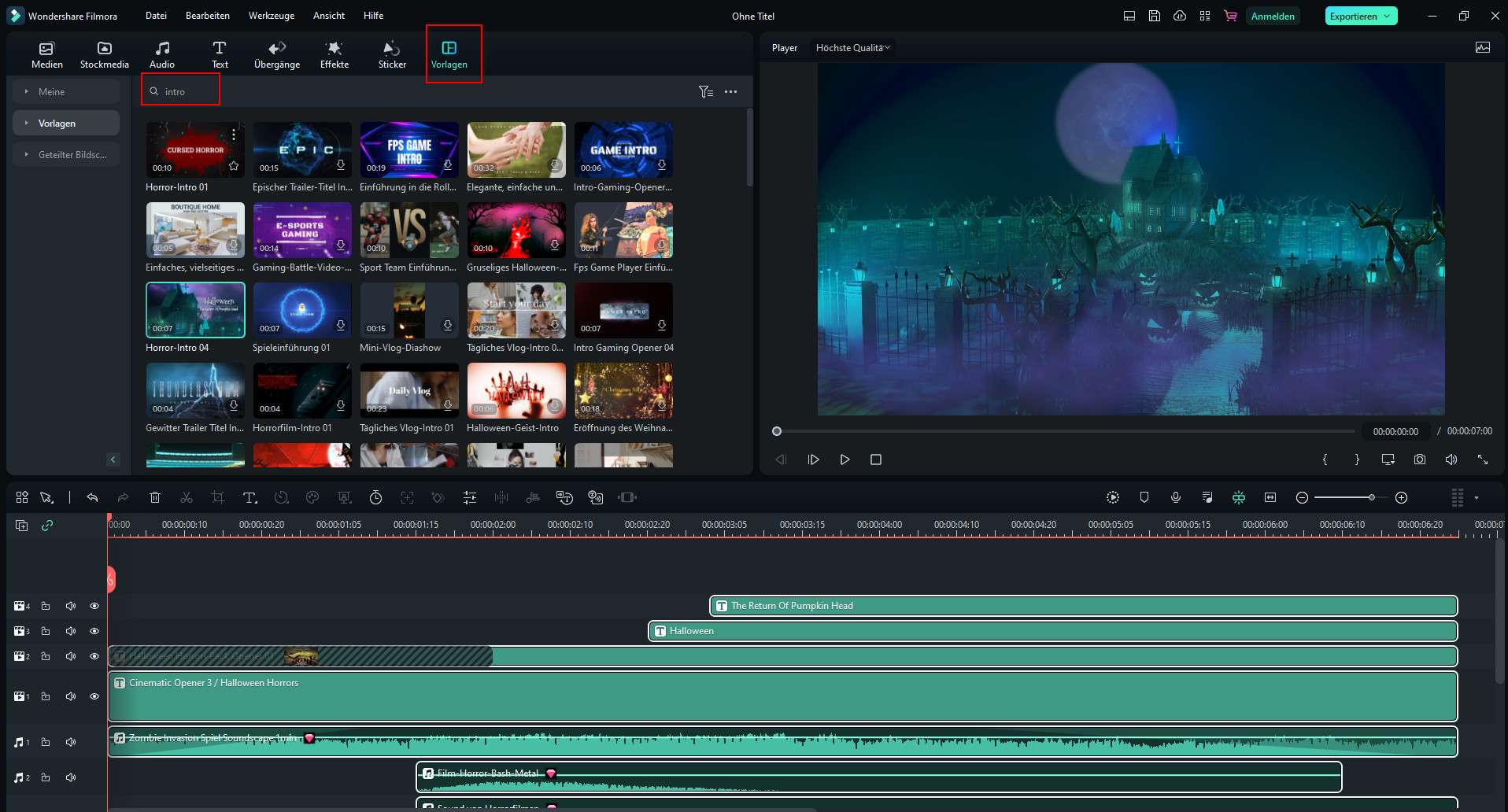1508x812 pixels.
Task: Select the Film-Horror-Bash-Metal audio clip
Action: coord(879,777)
